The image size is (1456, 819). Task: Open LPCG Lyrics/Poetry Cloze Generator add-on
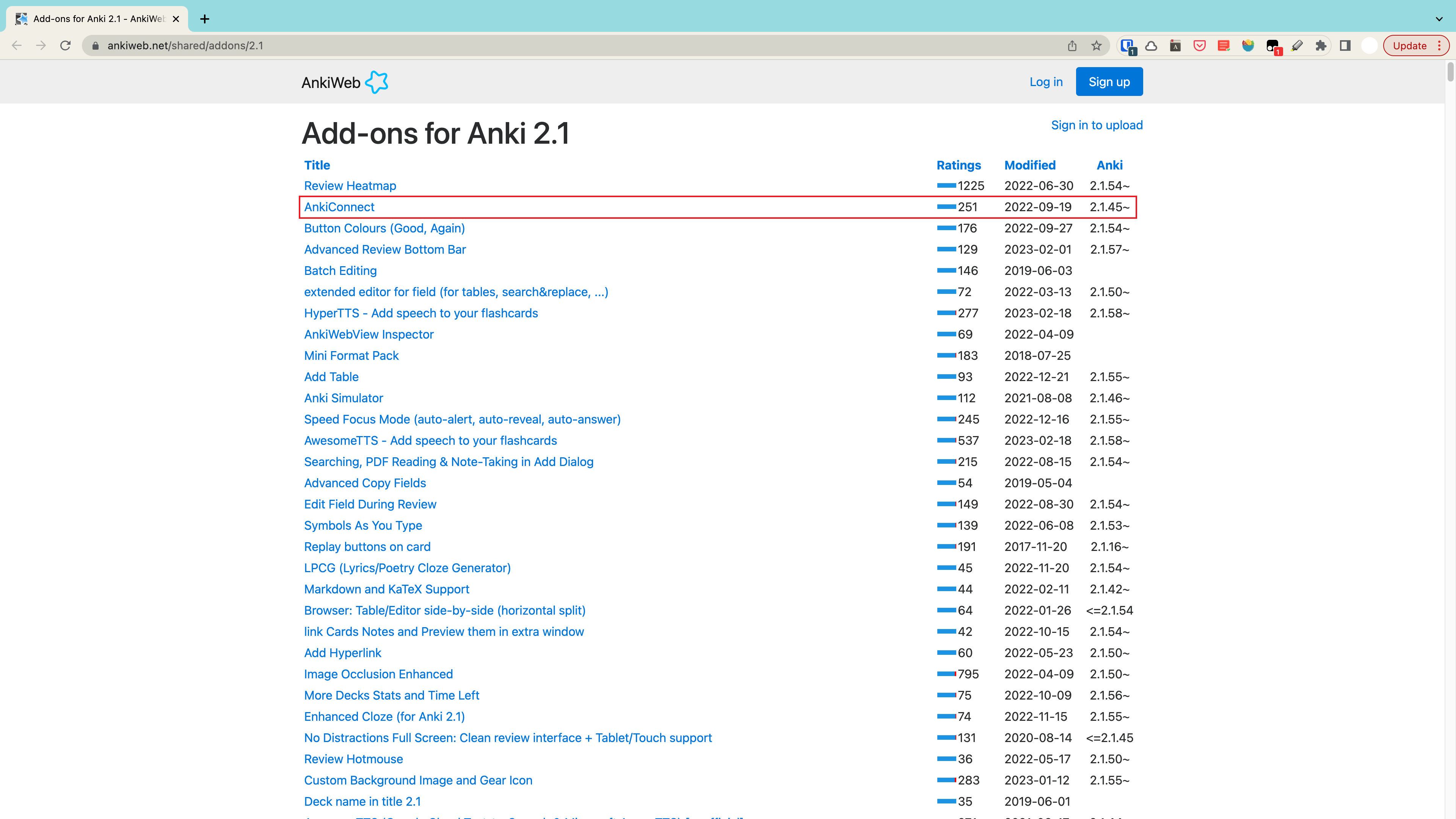click(408, 568)
